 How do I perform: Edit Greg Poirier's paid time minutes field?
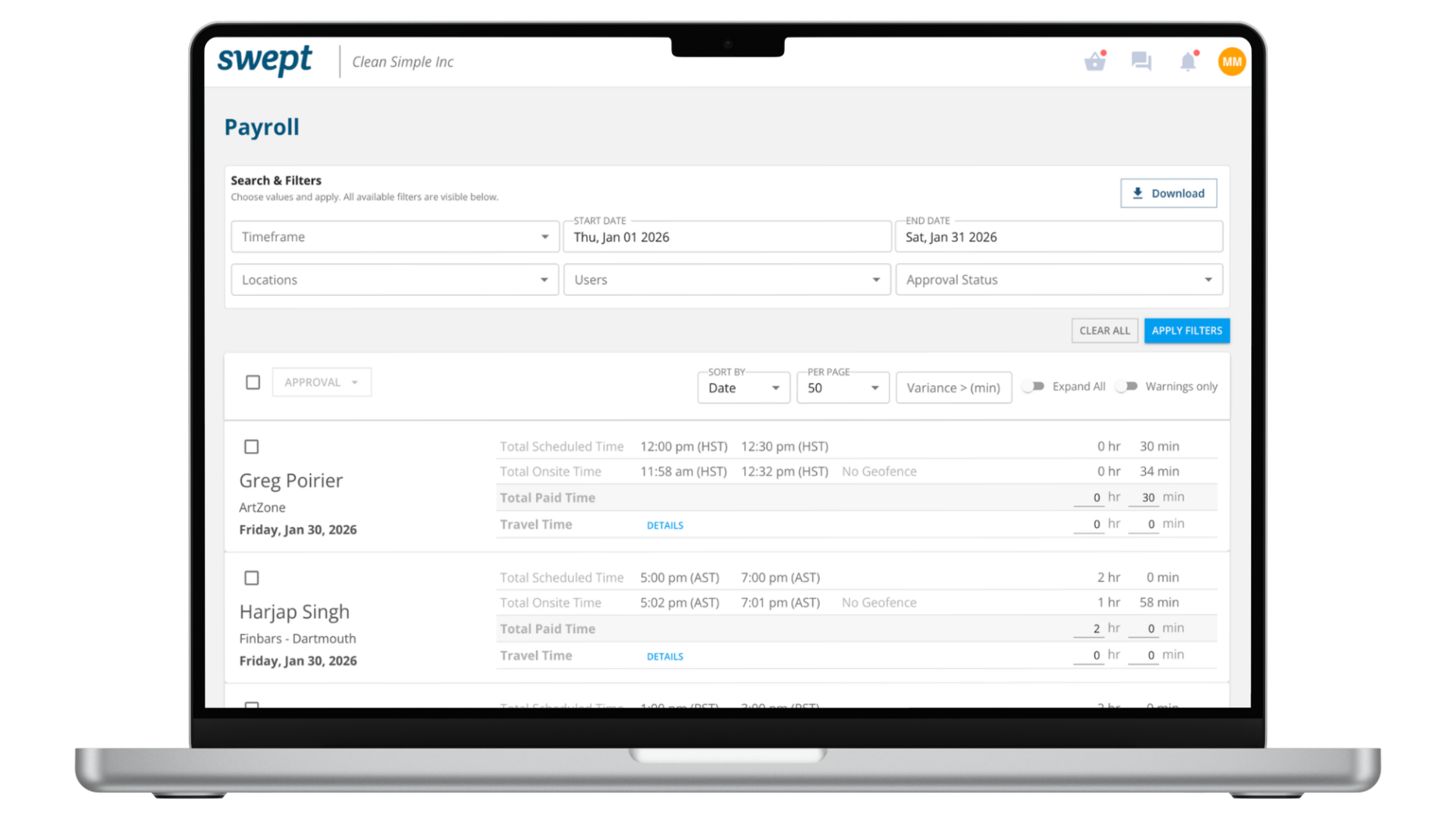pos(1144,497)
